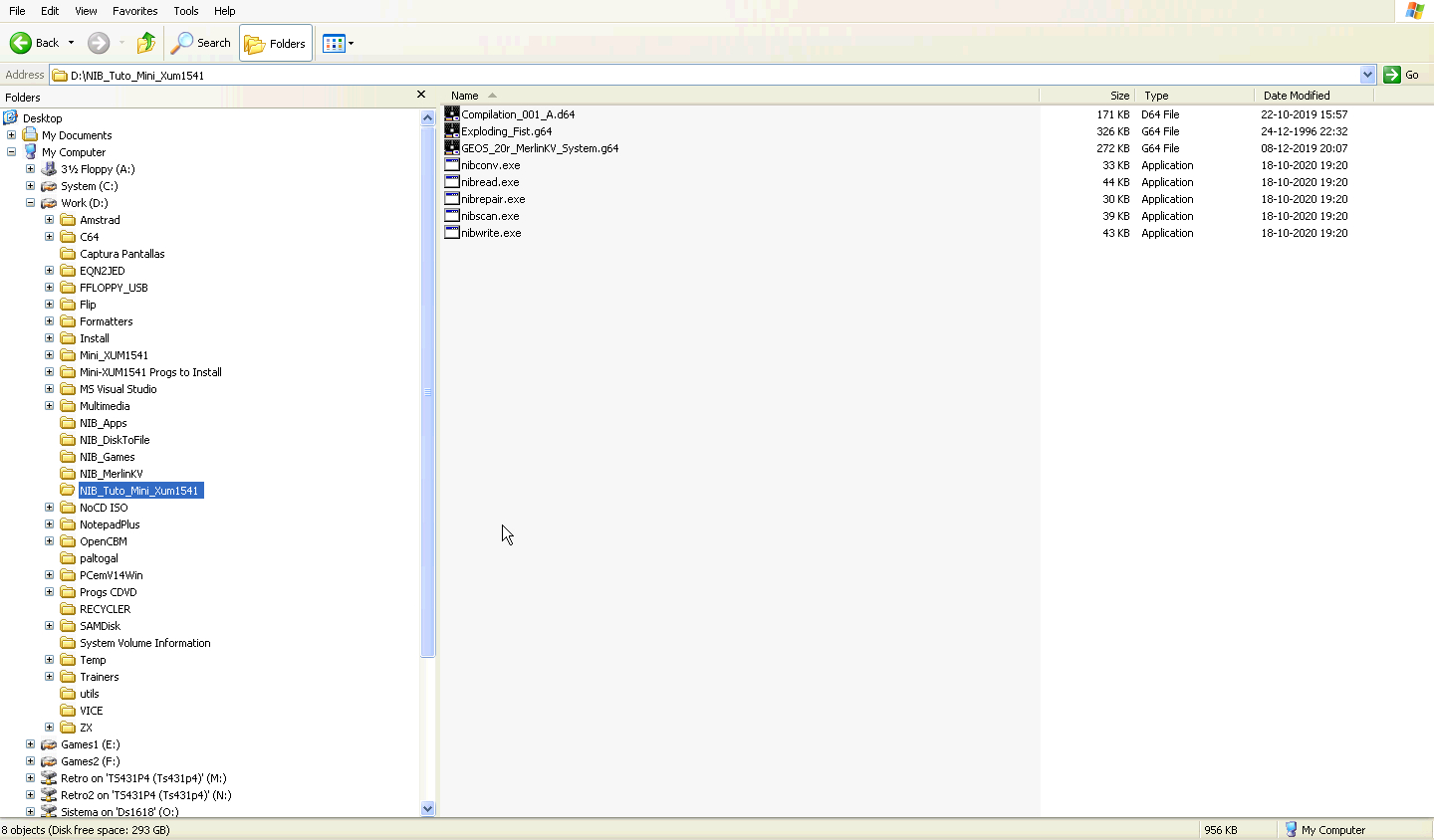Select the NIB_Apps folder icon
The height and width of the screenshot is (840, 1434).
coord(68,423)
